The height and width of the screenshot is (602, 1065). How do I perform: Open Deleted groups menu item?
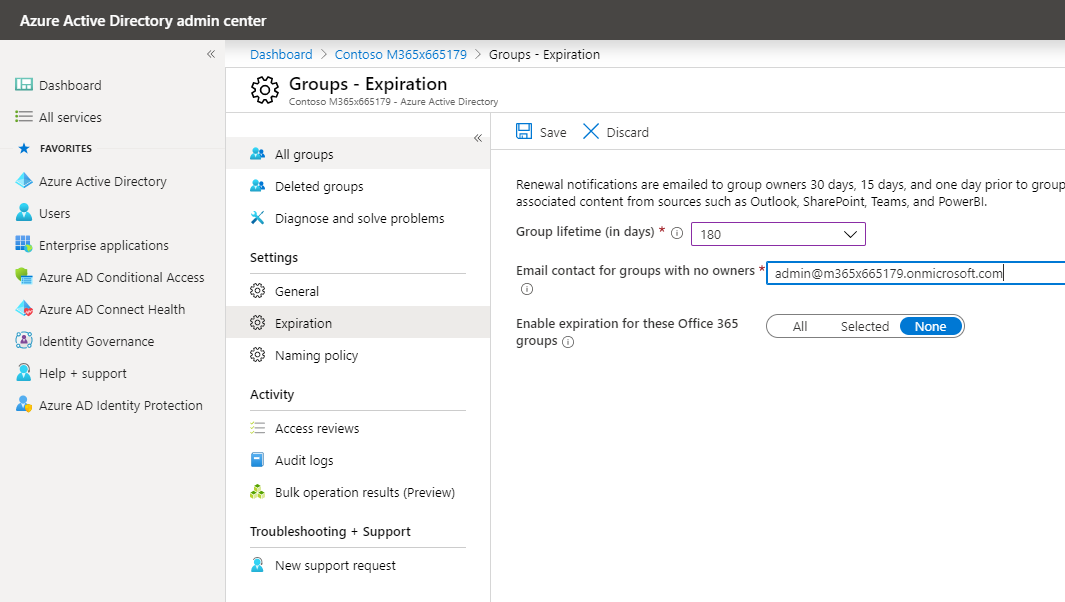click(x=358, y=185)
